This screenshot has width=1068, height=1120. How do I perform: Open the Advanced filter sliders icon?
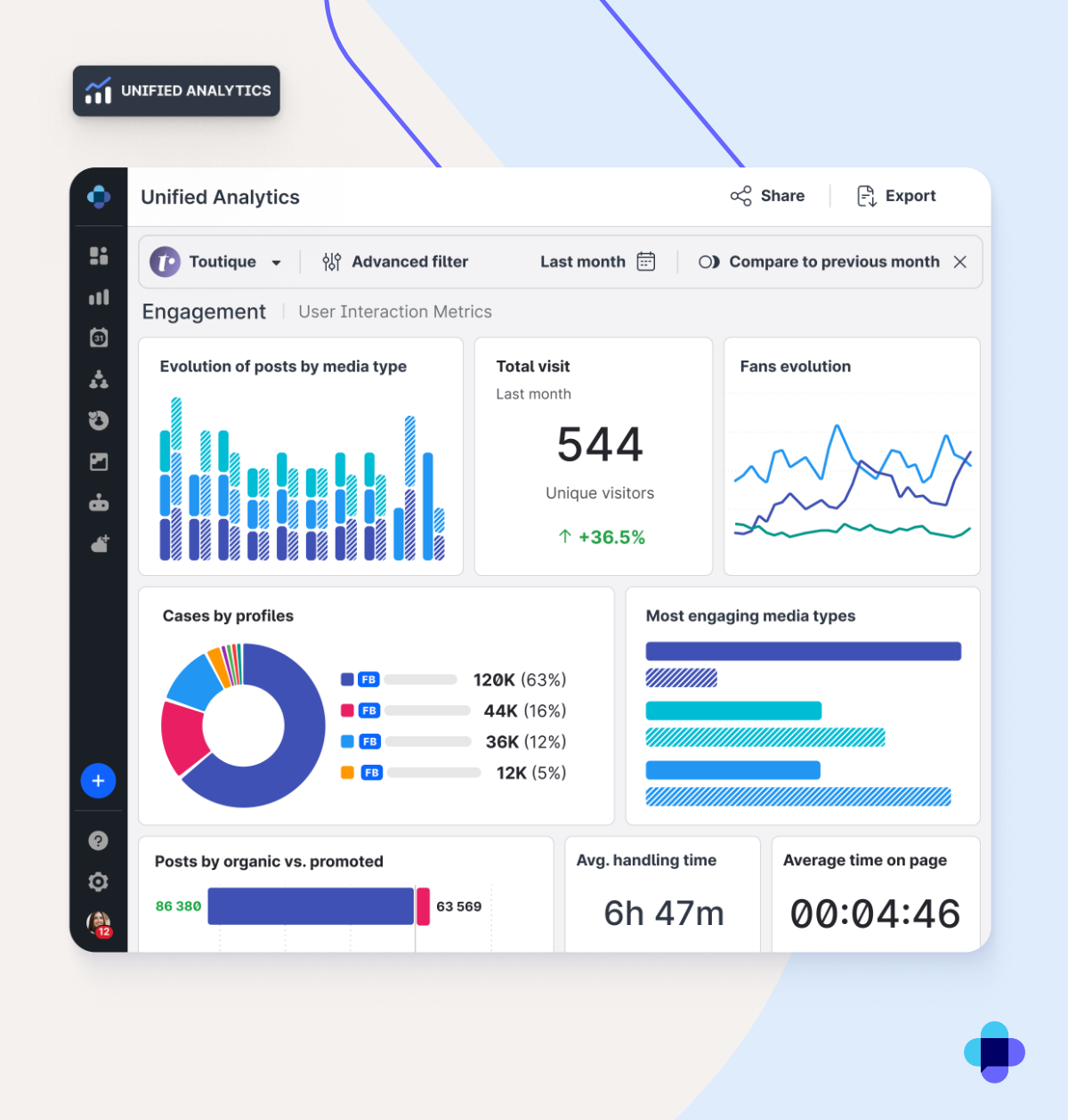pos(332,262)
